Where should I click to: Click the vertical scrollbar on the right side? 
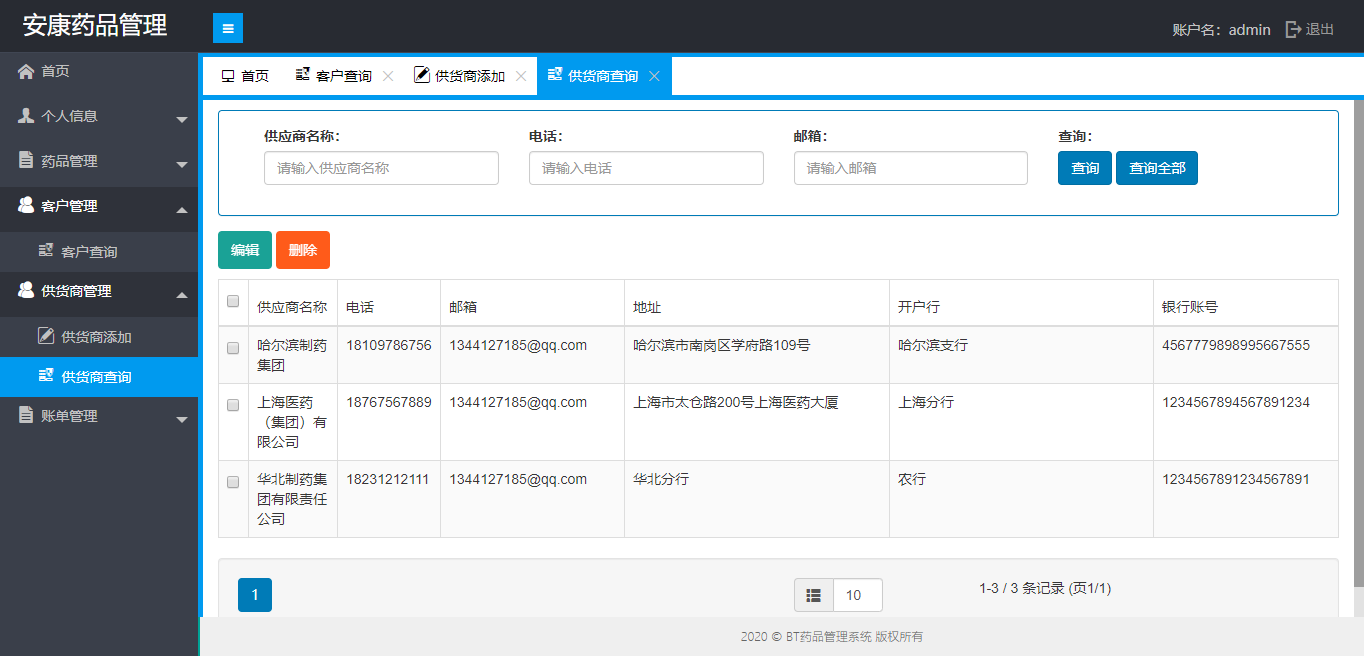[1359, 343]
